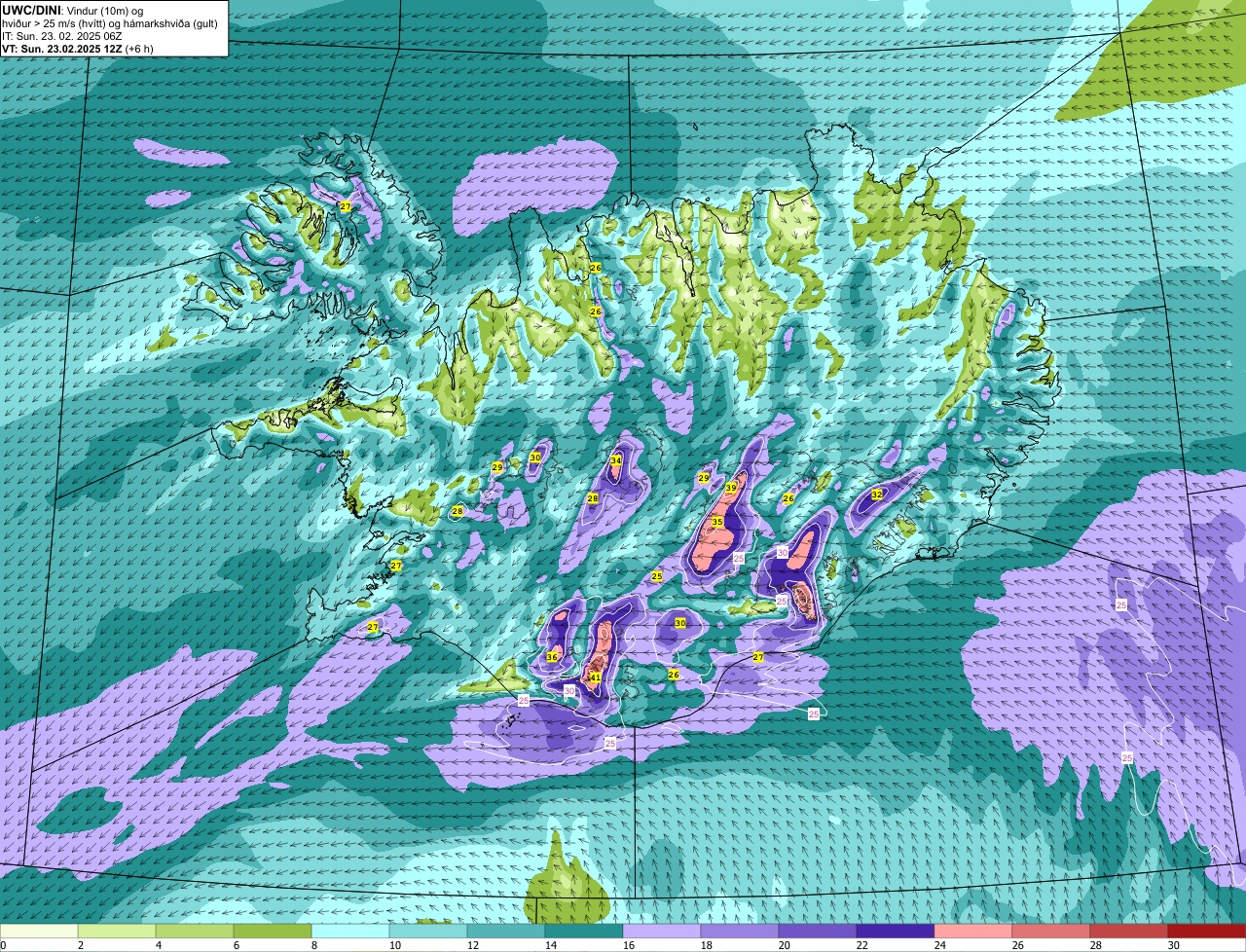This screenshot has height=952, width=1246.
Task: Click the 22–24 m/s dark indigo legend swatch
Action: (896, 932)
